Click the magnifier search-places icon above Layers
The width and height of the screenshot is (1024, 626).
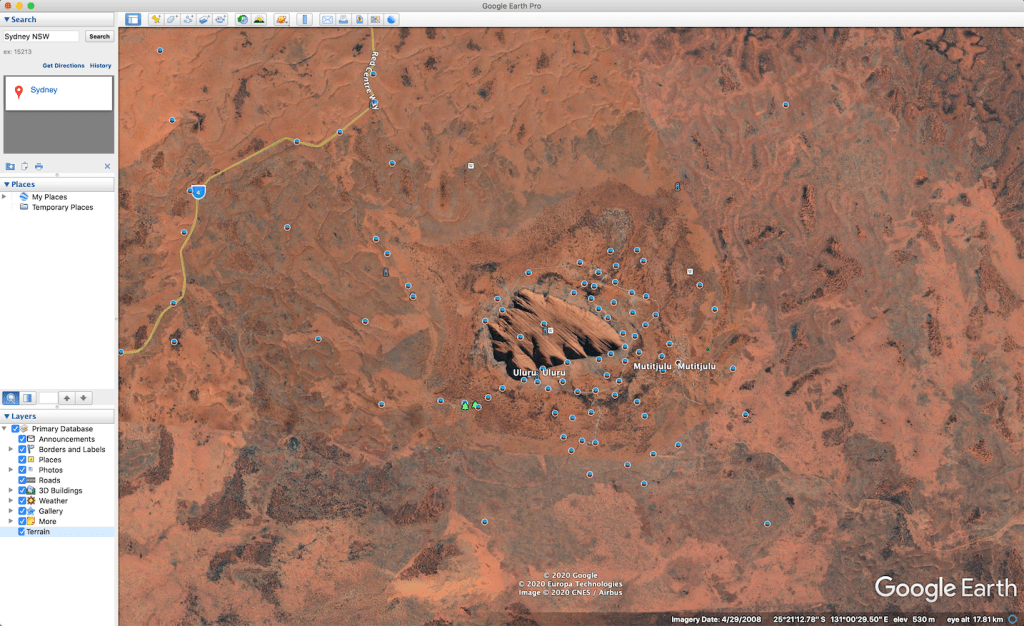pos(10,398)
